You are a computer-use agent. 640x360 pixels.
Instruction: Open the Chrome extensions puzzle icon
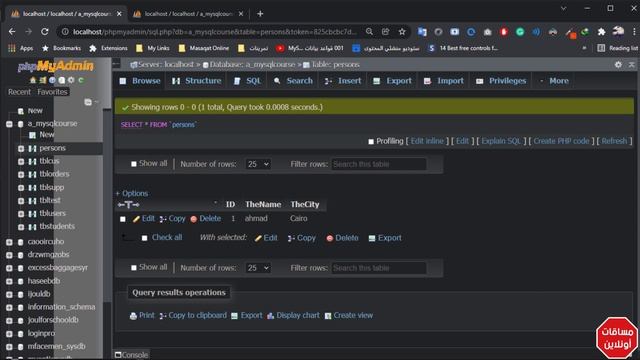(601, 31)
